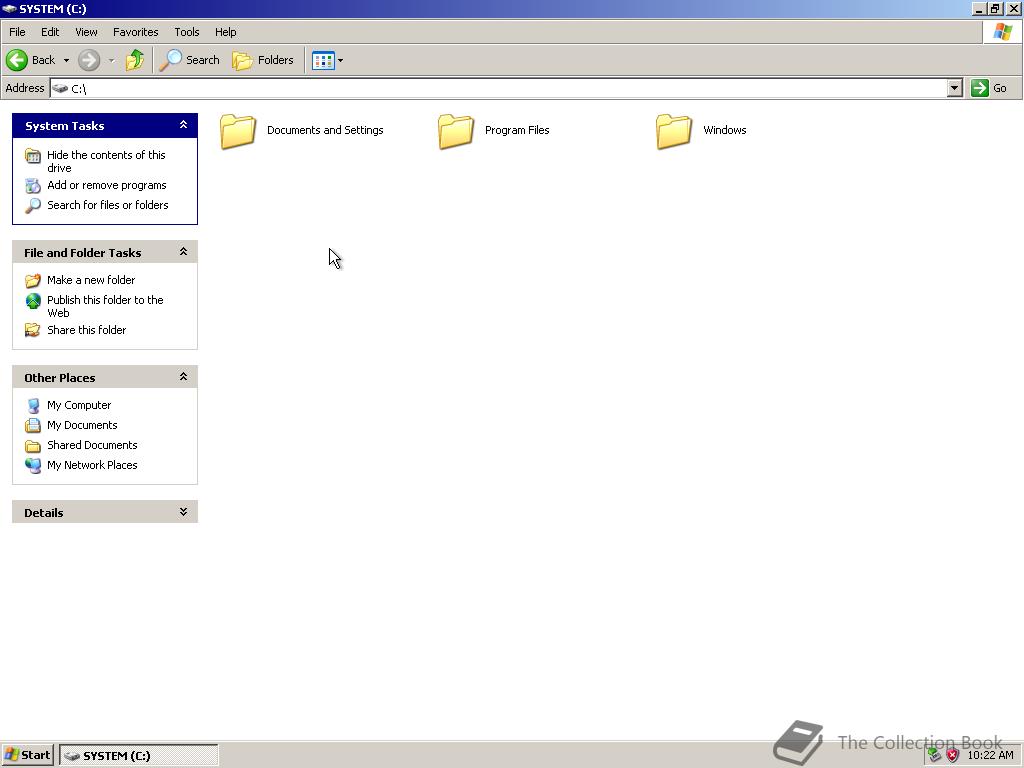1024x768 pixels.
Task: Click the Windows flag logo in the menu bar corner
Action: point(1002,31)
